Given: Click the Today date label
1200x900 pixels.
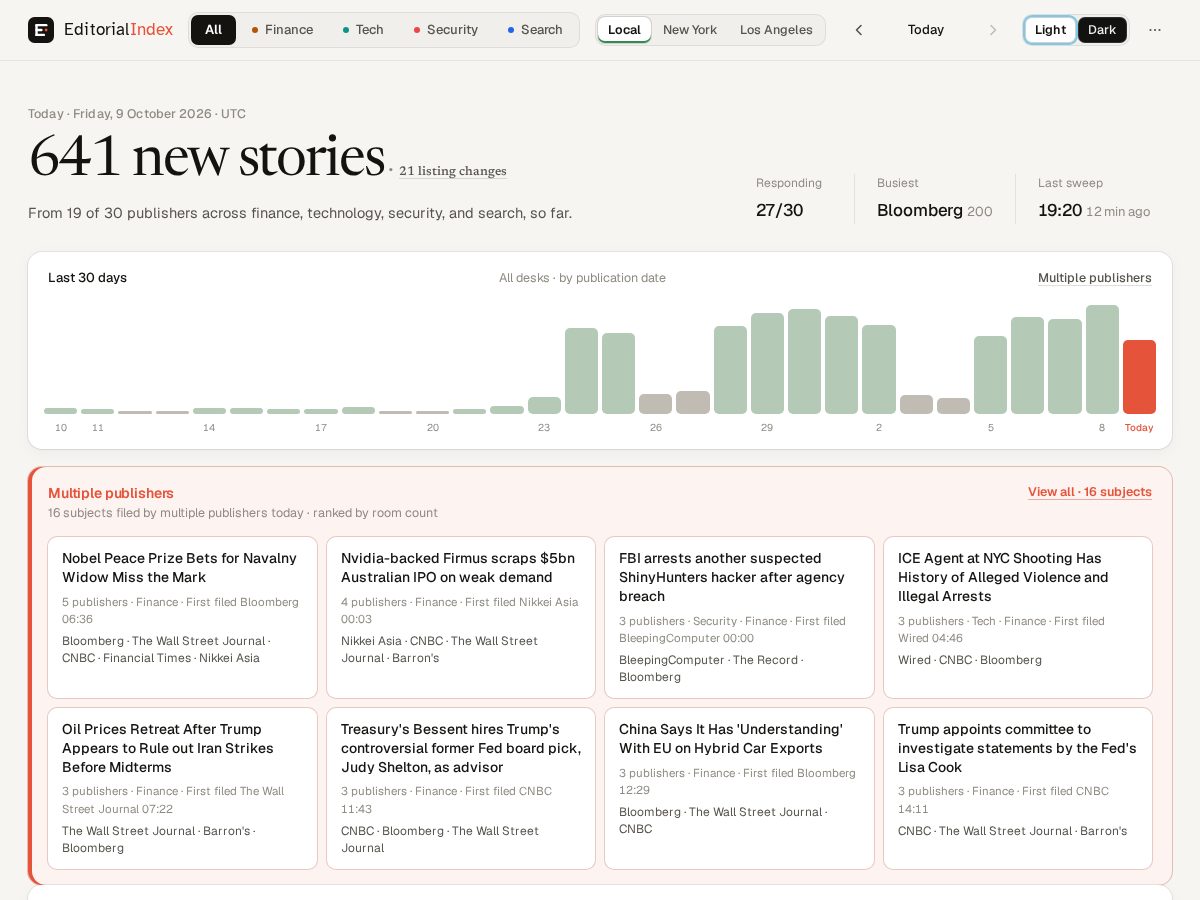Looking at the screenshot, I should click(926, 30).
